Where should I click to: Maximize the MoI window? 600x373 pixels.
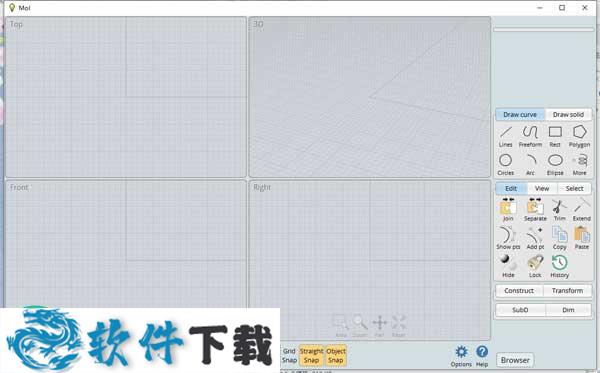562,8
